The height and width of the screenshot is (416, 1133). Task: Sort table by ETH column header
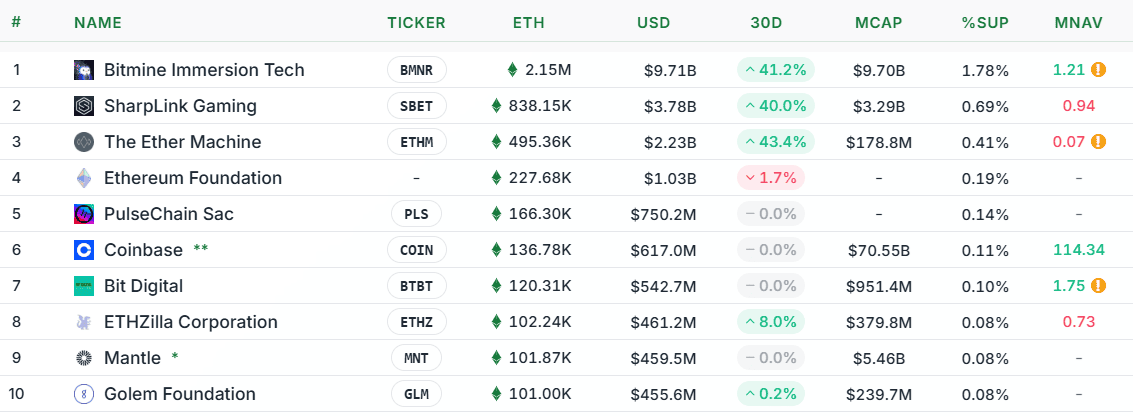(x=528, y=23)
